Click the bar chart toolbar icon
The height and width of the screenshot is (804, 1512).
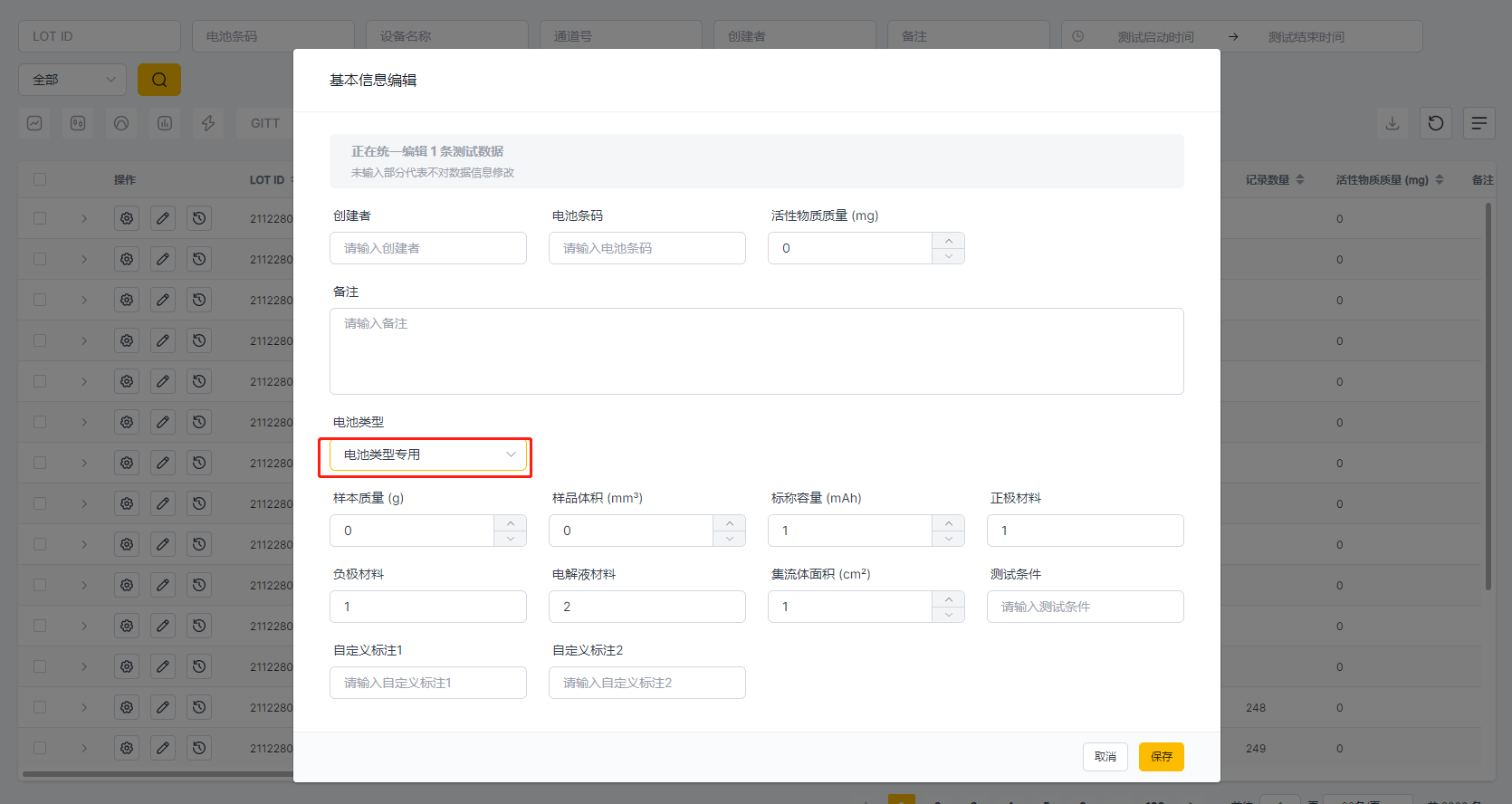pyautogui.click(x=165, y=123)
